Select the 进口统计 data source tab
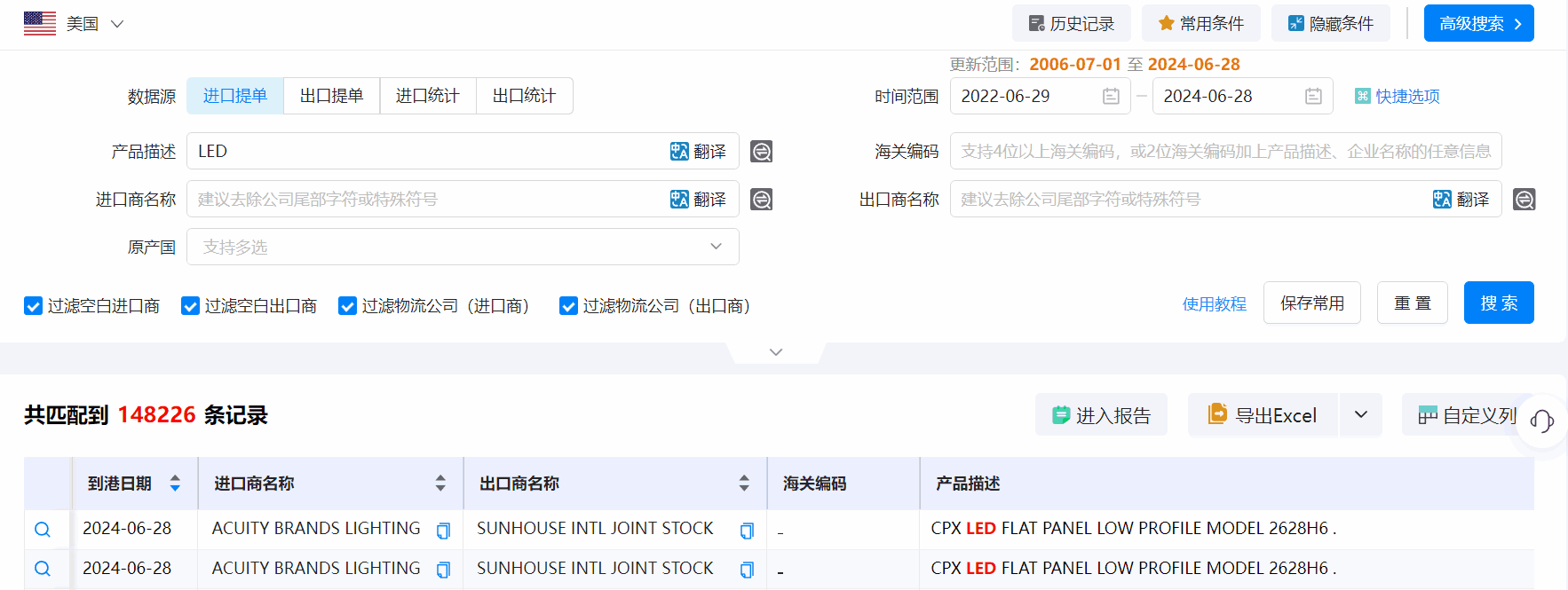The height and width of the screenshot is (590, 1568). (x=428, y=96)
